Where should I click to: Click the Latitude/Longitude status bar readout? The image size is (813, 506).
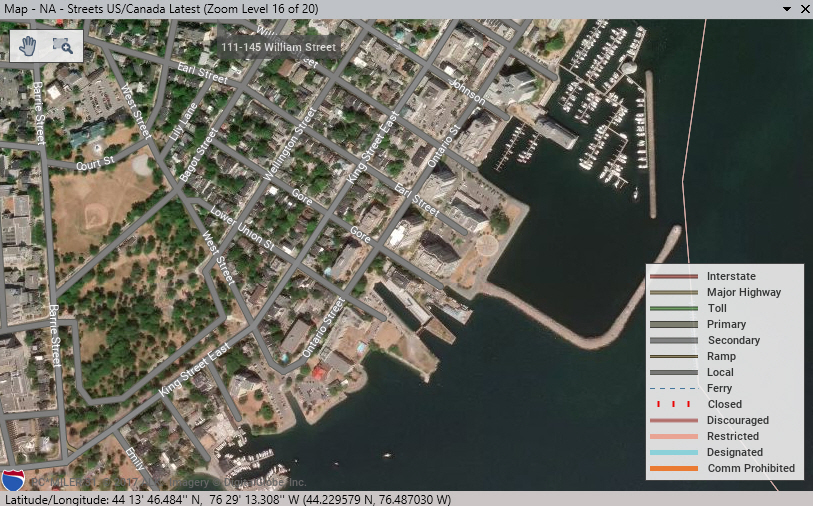tap(228, 498)
